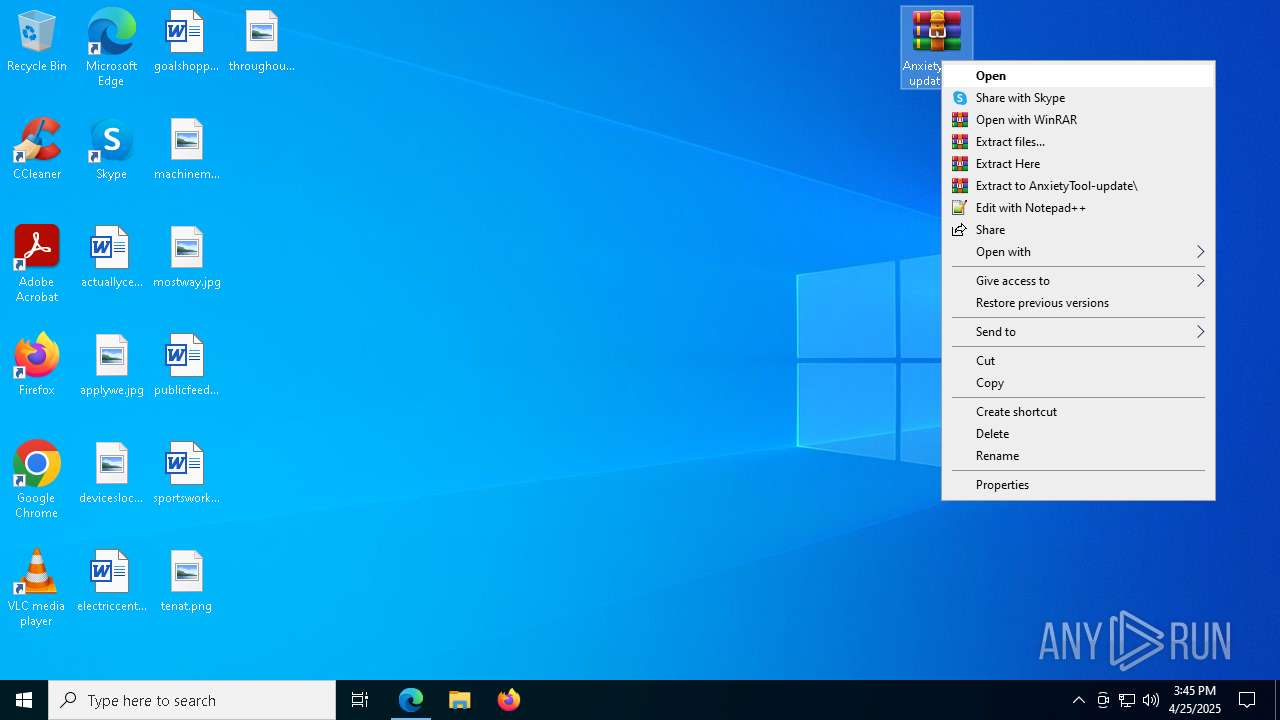The image size is (1280, 720).
Task: Select the Microsoft Edge desktop shortcut
Action: click(x=111, y=47)
